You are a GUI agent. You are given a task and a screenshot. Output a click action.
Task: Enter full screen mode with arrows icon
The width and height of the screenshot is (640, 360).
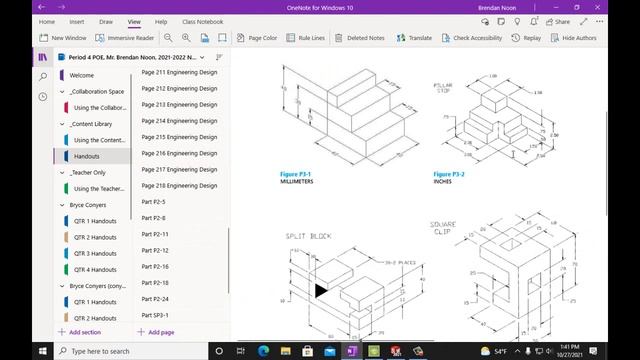[x=584, y=22]
